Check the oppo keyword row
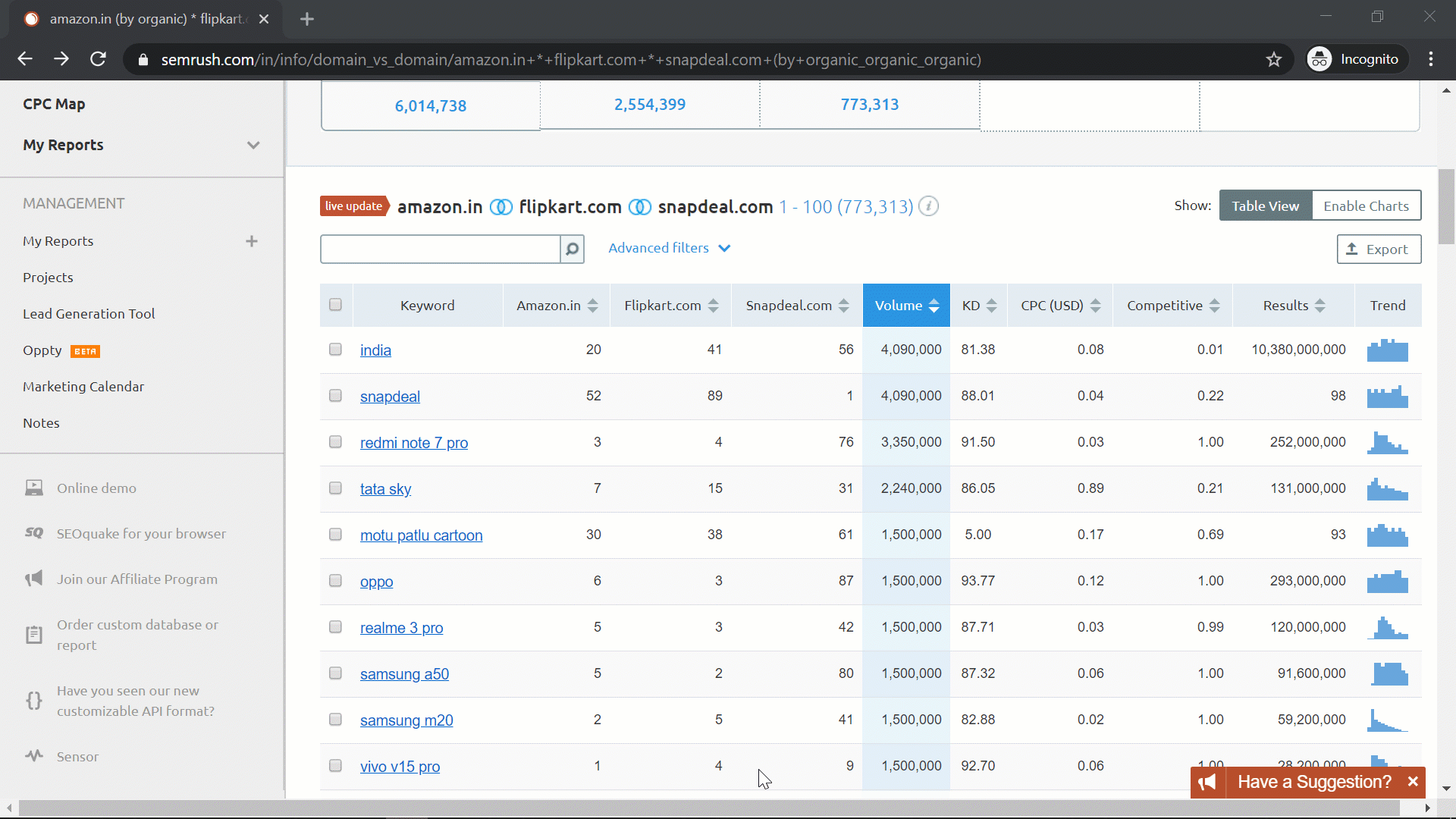The height and width of the screenshot is (819, 1456). [336, 581]
